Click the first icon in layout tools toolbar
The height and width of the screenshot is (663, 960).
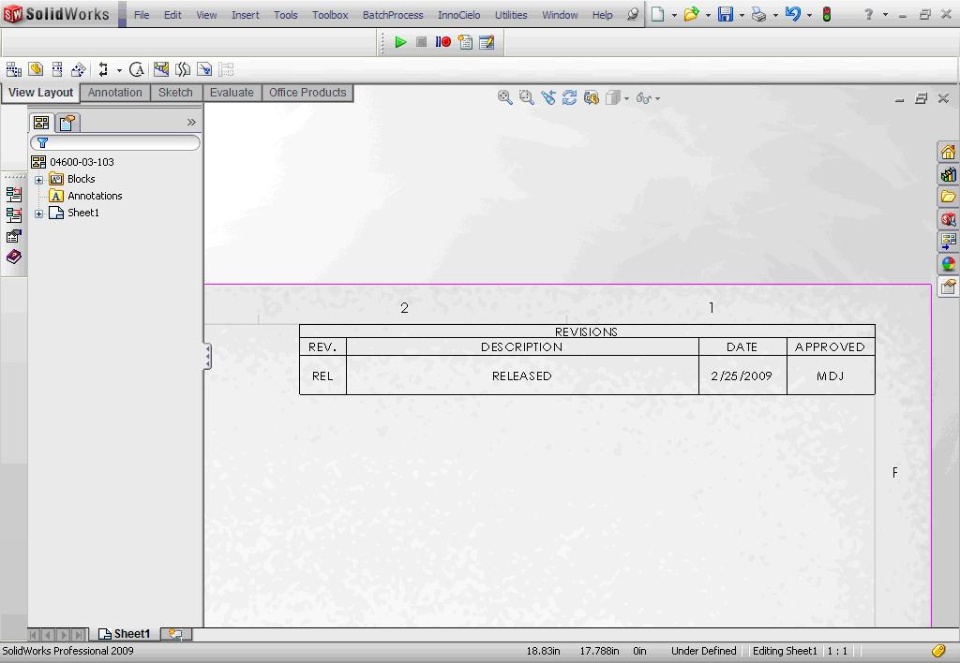(x=13, y=70)
